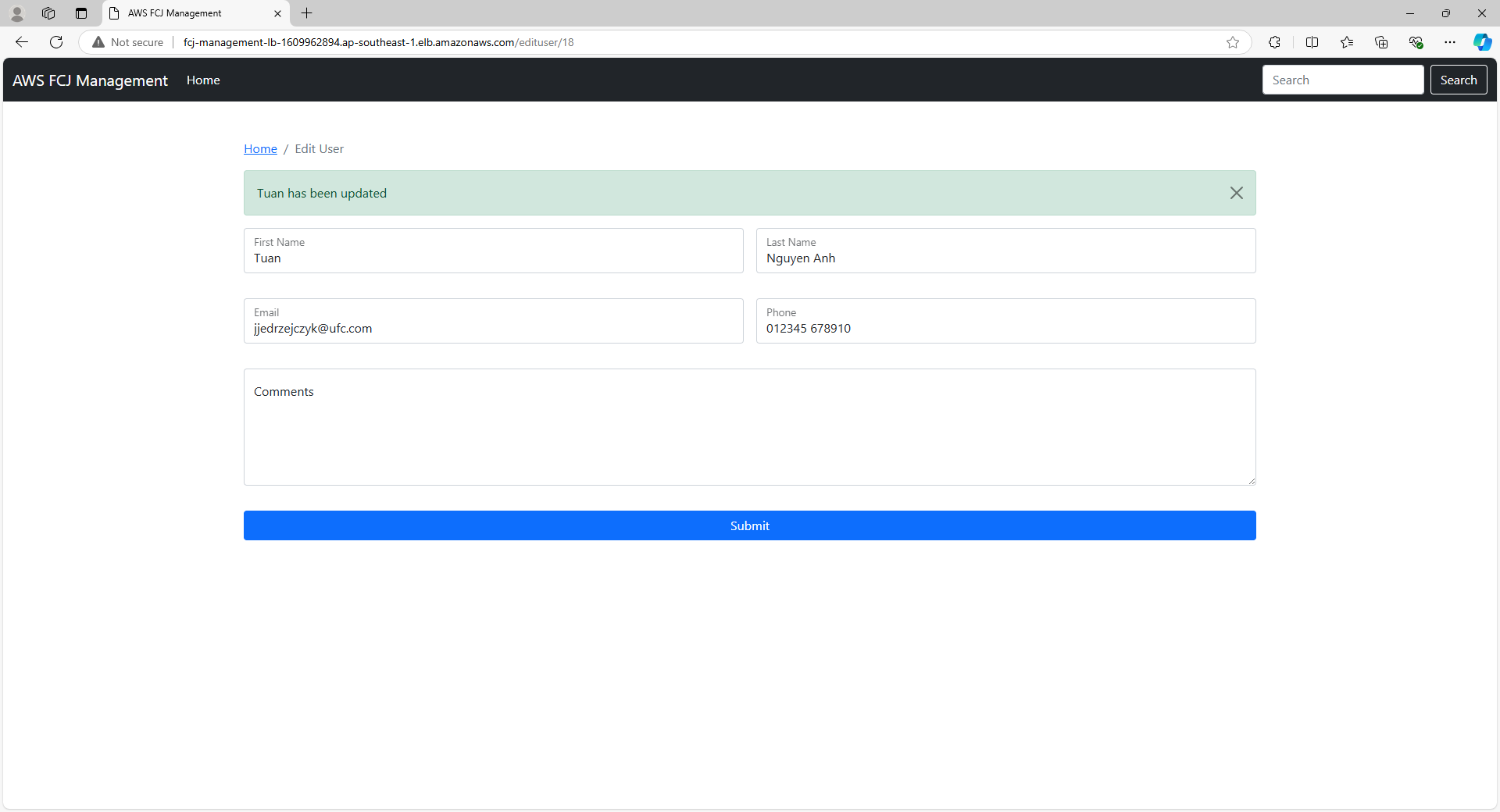
Task: Click the Favorites star in the address bar
Action: (1233, 42)
